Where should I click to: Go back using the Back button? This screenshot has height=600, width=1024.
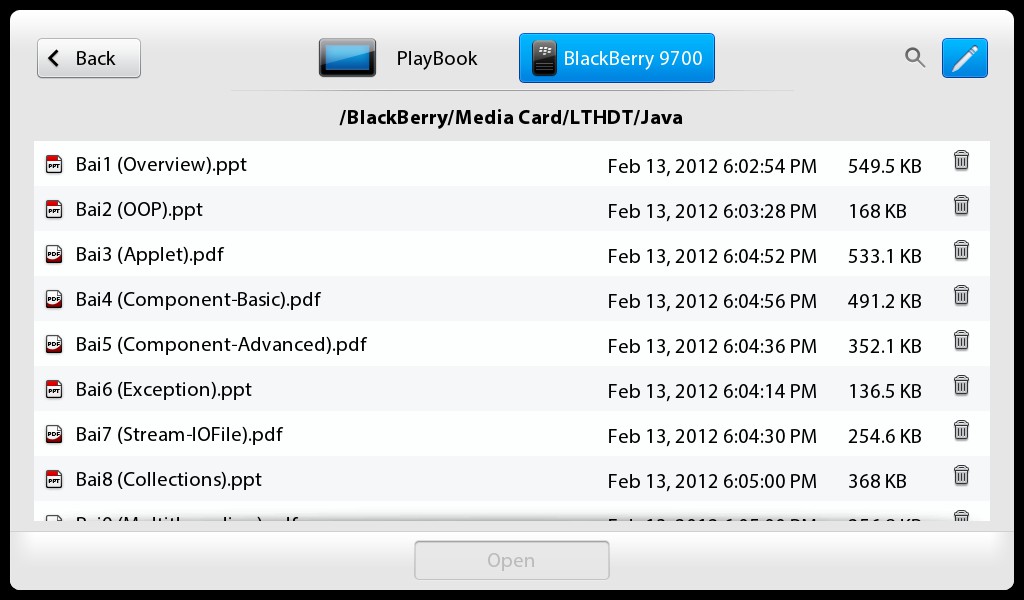[89, 58]
